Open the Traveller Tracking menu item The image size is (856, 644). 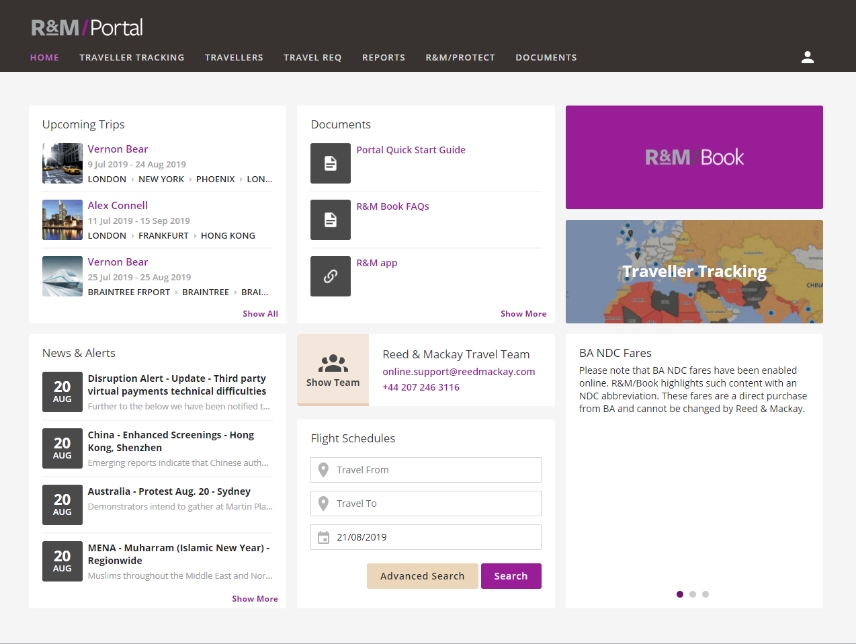click(x=132, y=58)
